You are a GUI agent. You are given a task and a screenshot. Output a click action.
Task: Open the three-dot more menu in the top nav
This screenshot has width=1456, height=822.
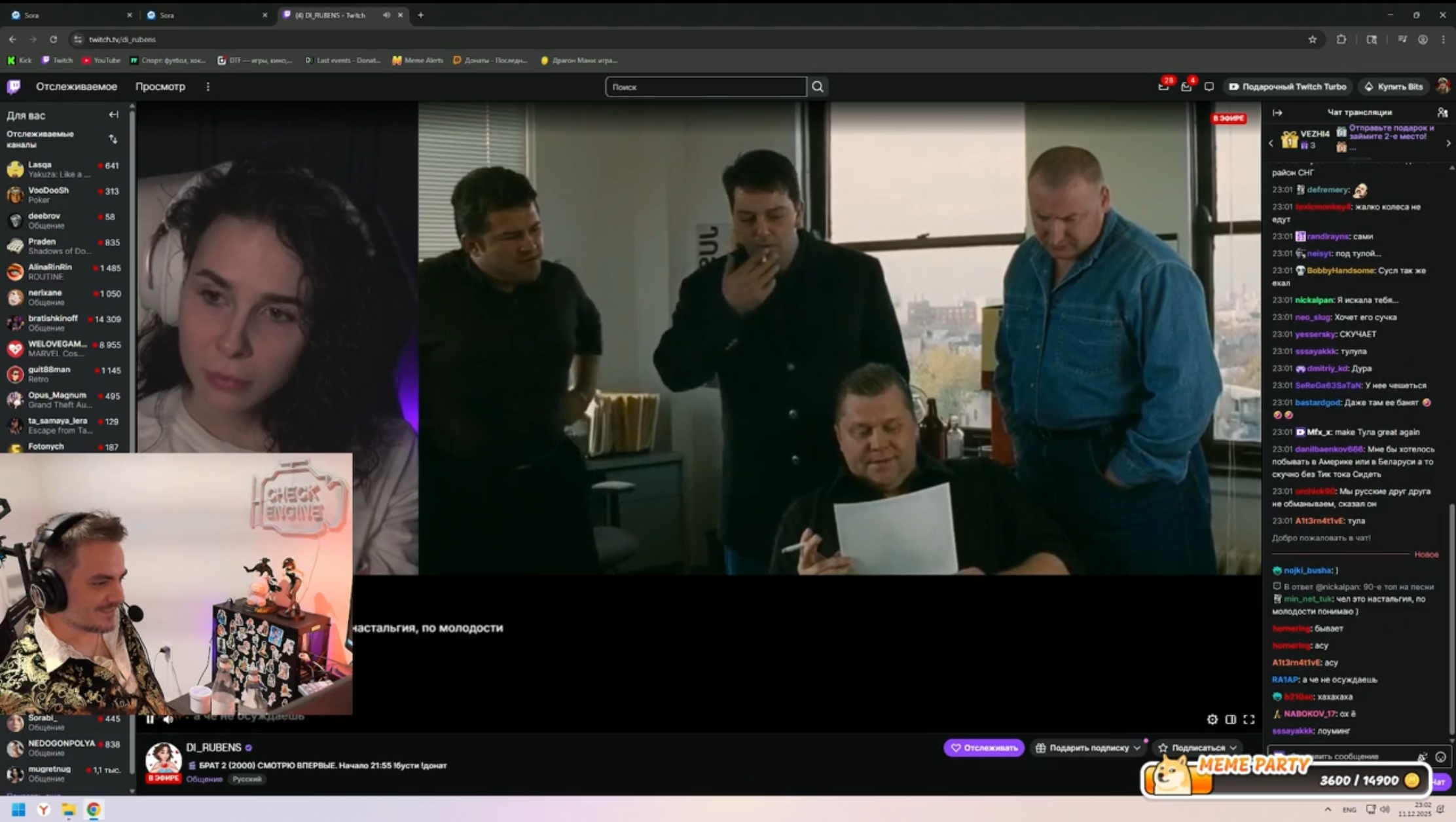click(208, 86)
